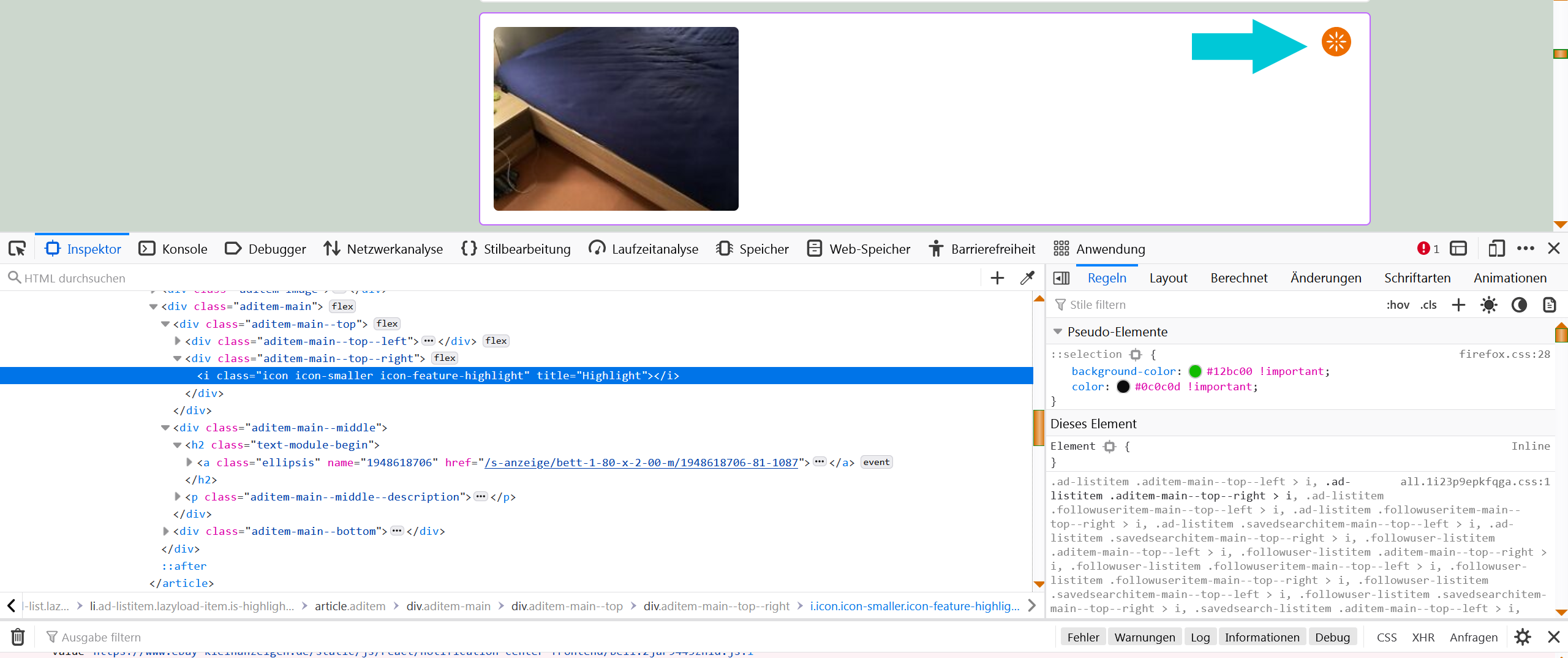This screenshot has height=658, width=1568.
Task: Collapse the Pseudo-Elemente section
Action: (x=1058, y=331)
